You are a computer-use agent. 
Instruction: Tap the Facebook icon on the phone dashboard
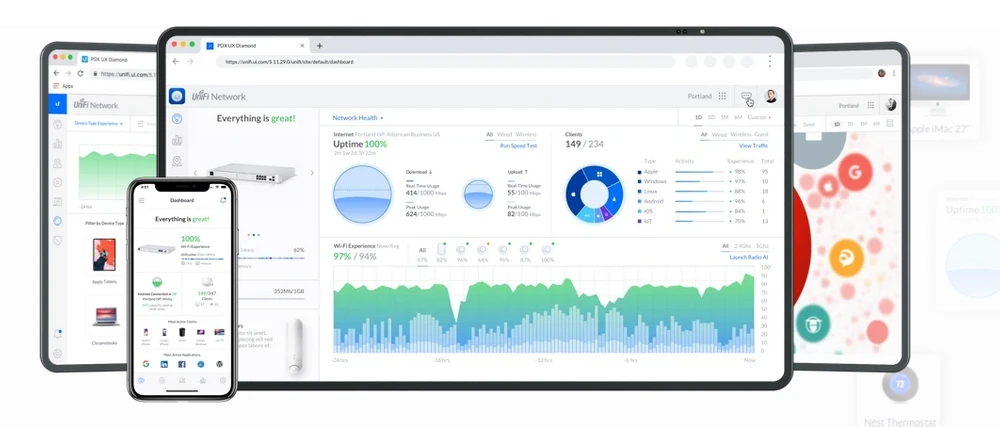click(x=181, y=364)
